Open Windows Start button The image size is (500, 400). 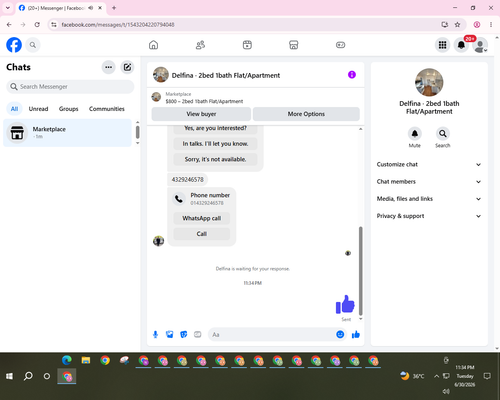[x=9, y=376]
